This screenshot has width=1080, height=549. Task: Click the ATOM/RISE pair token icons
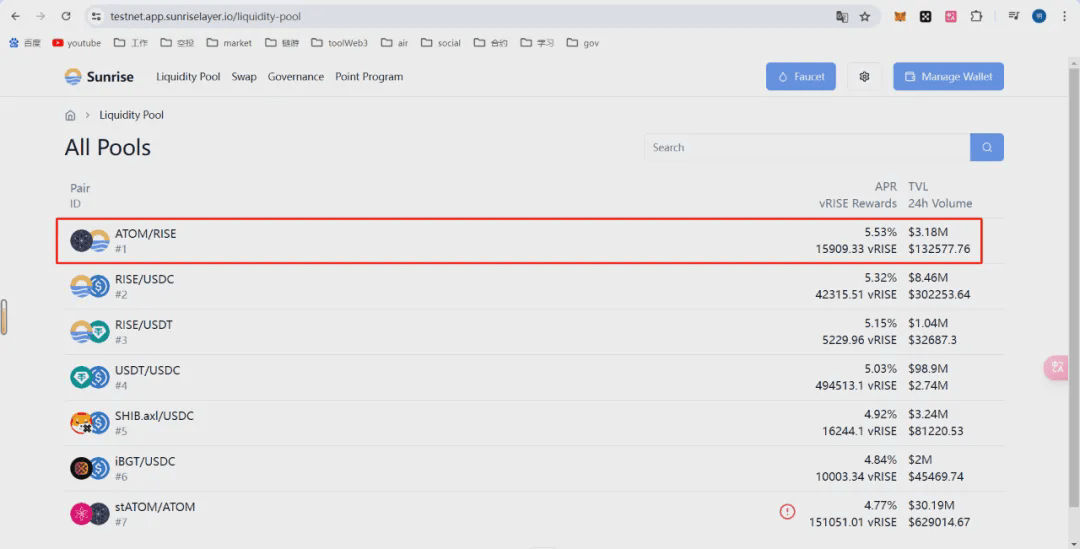tap(90, 240)
